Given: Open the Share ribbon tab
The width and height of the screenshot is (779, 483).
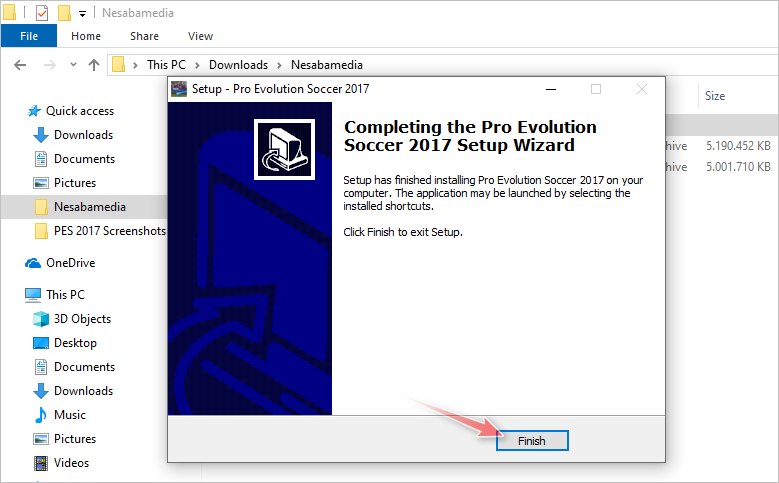Looking at the screenshot, I should (145, 36).
